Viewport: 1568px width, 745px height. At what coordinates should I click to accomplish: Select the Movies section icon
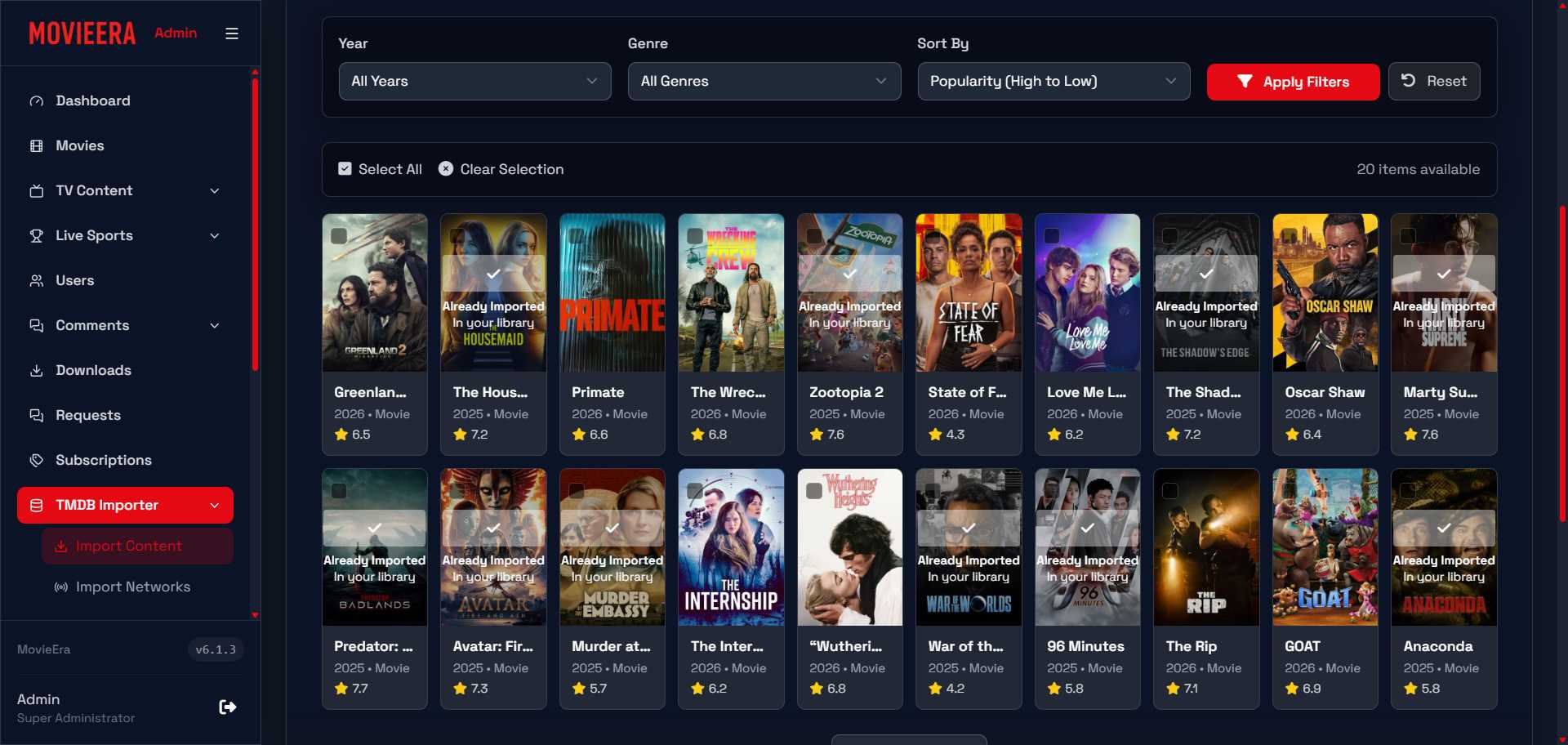pos(36,145)
